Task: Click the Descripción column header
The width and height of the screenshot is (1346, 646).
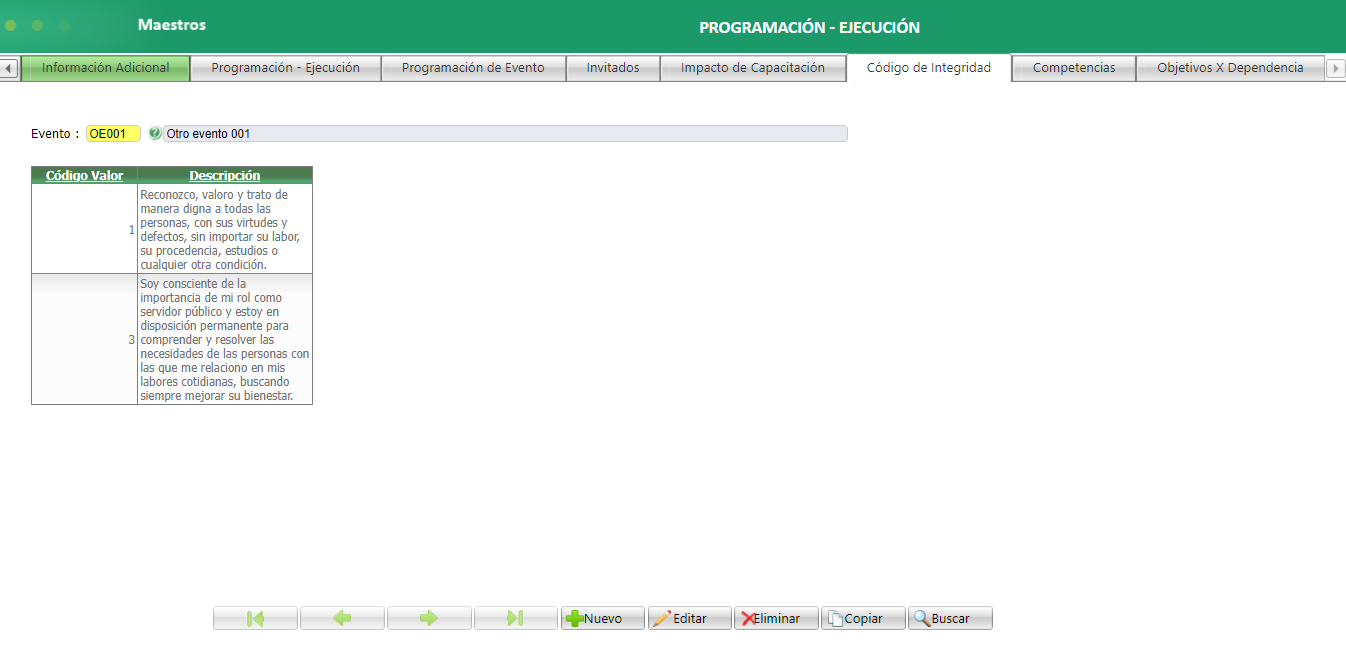Action: [224, 174]
